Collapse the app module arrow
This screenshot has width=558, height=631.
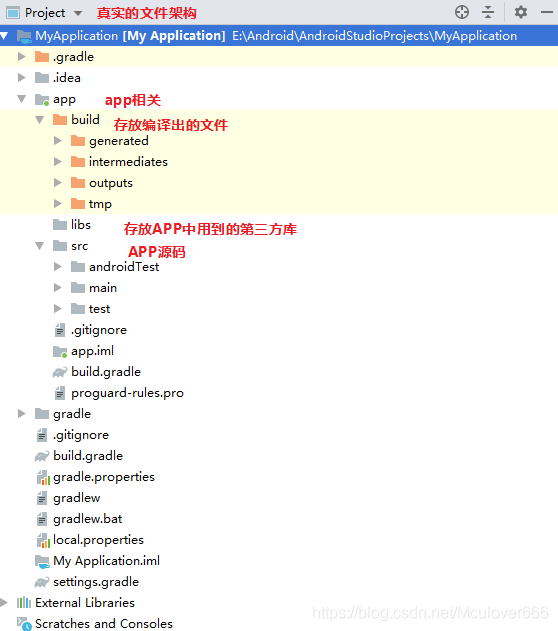point(22,99)
